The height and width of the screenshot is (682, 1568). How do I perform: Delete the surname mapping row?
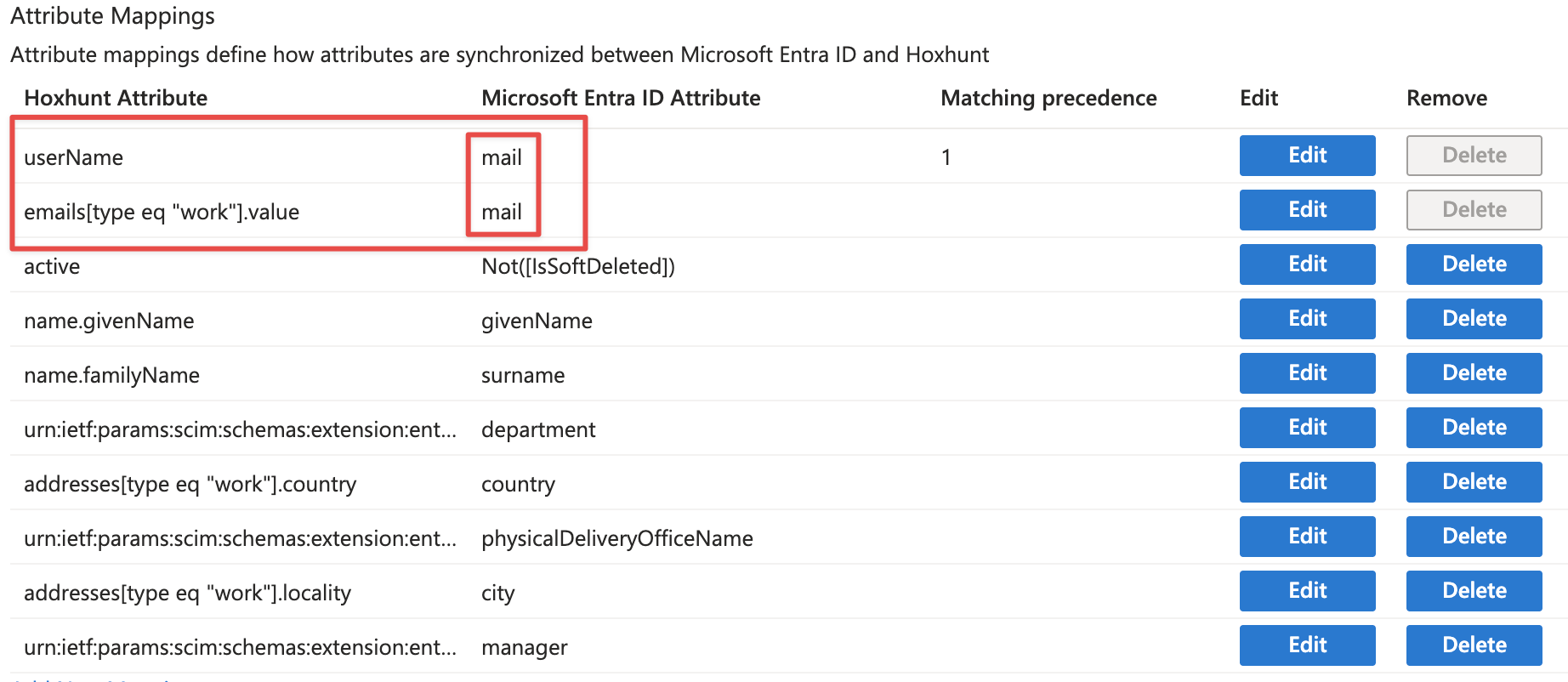coord(1474,373)
